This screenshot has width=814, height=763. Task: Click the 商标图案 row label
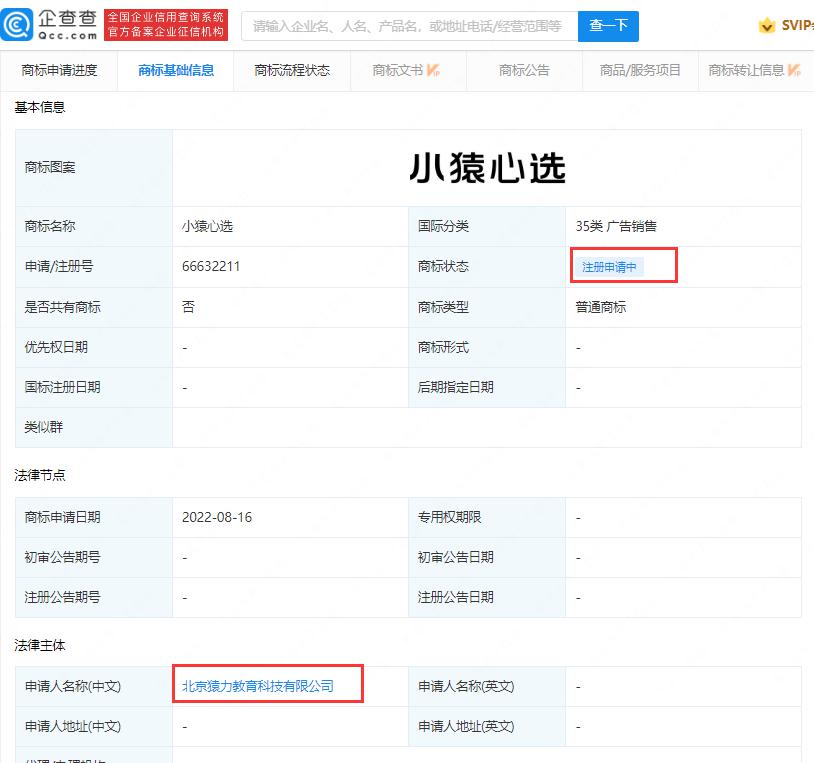(50, 167)
